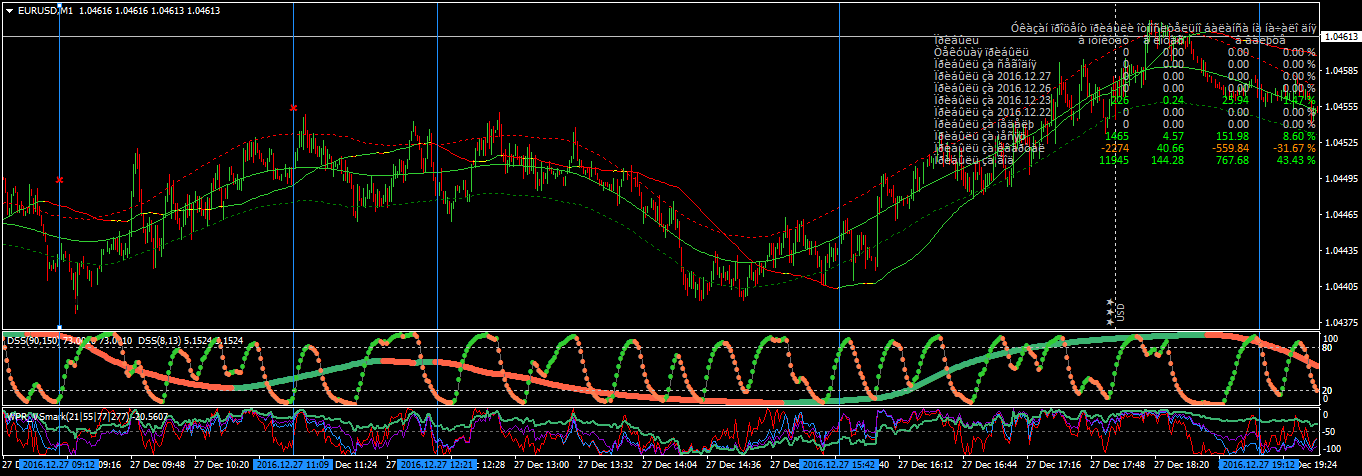The height and width of the screenshot is (476, 1362).
Task: Click the red star marker near 11:09
Action: (x=293, y=107)
